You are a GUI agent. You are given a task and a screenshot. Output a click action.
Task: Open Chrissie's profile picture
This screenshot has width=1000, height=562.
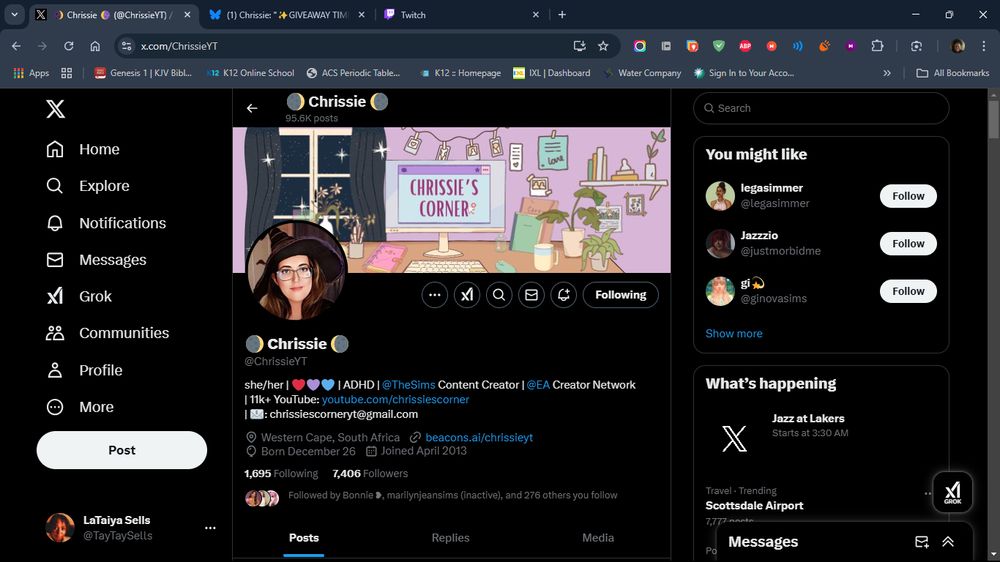point(297,270)
